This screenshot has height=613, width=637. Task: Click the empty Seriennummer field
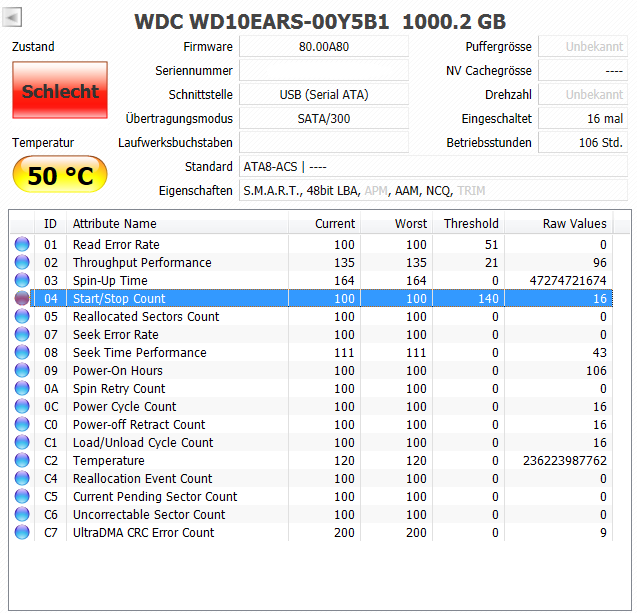(x=324, y=71)
